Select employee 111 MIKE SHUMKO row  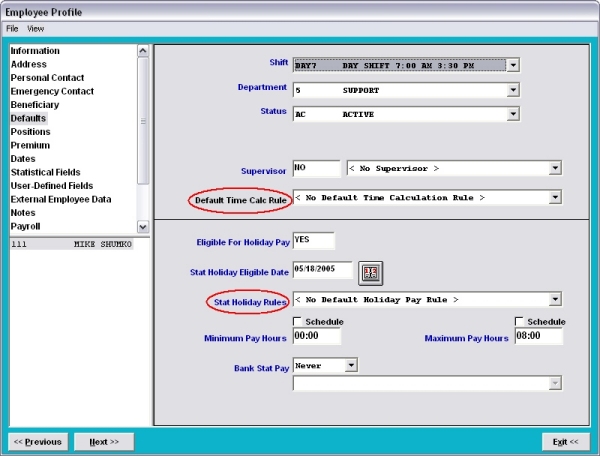click(x=71, y=244)
